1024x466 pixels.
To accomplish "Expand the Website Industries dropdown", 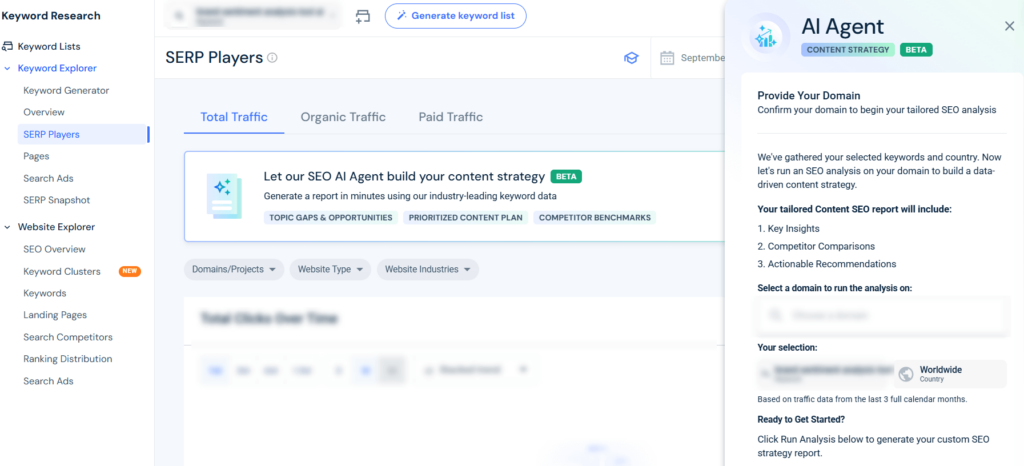I will point(427,269).
